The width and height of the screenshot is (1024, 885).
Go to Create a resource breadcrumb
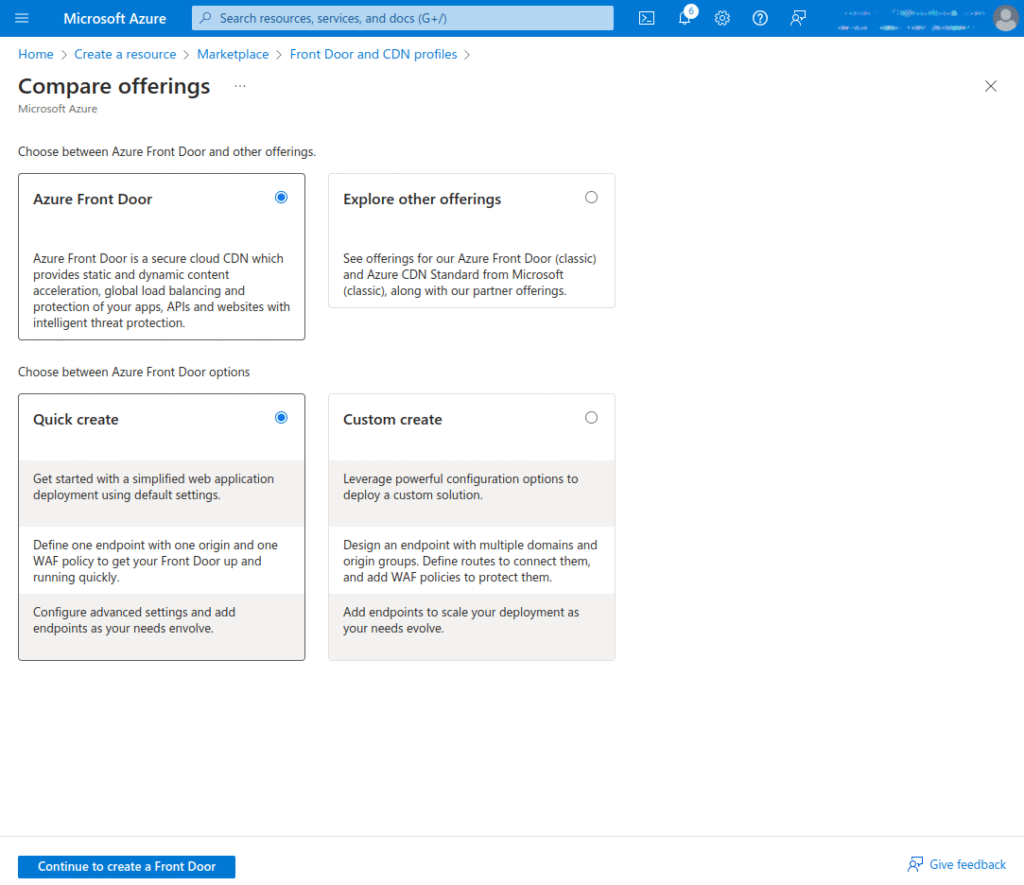tap(125, 54)
